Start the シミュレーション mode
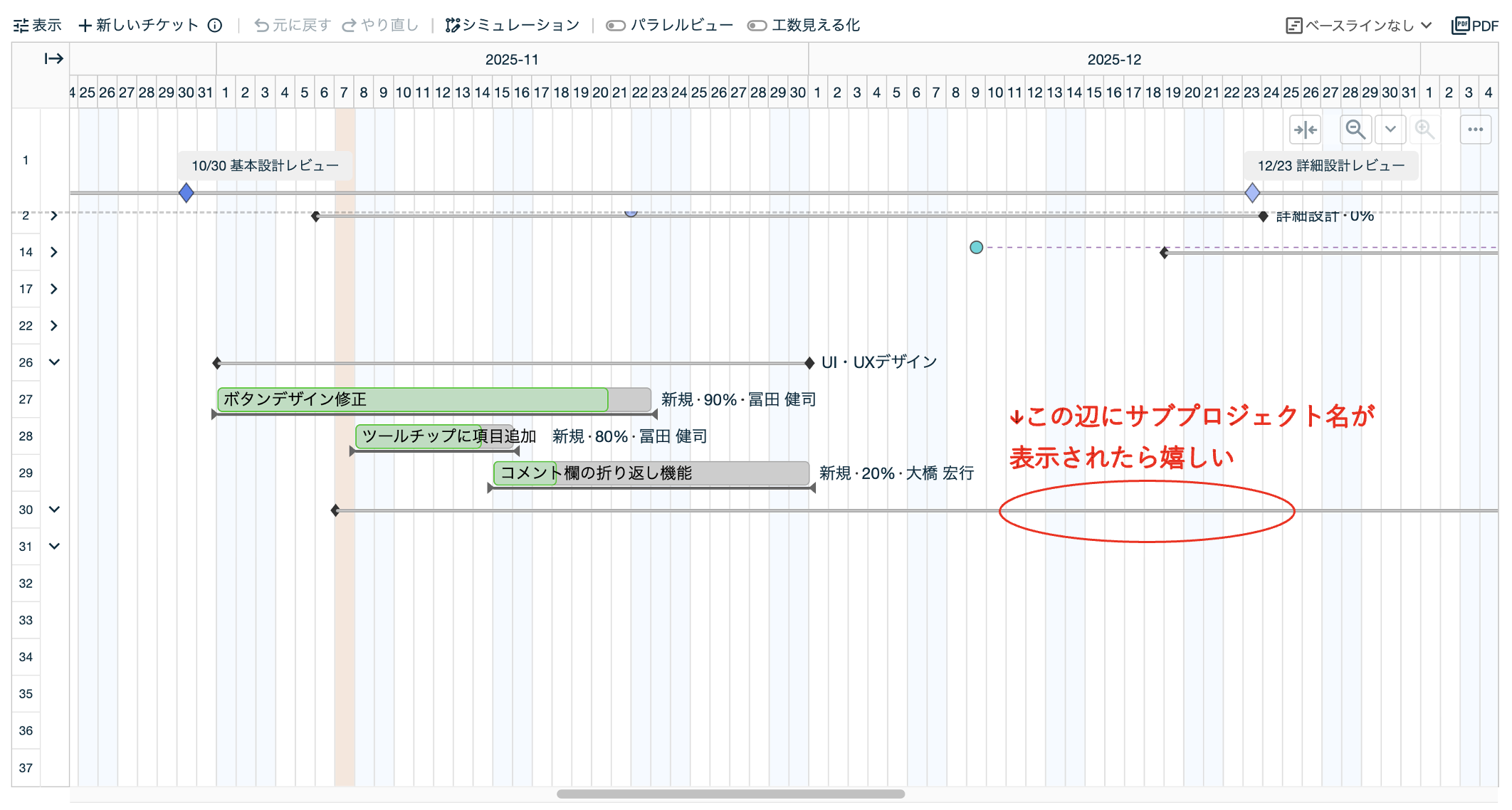The image size is (1512, 810). 513,26
